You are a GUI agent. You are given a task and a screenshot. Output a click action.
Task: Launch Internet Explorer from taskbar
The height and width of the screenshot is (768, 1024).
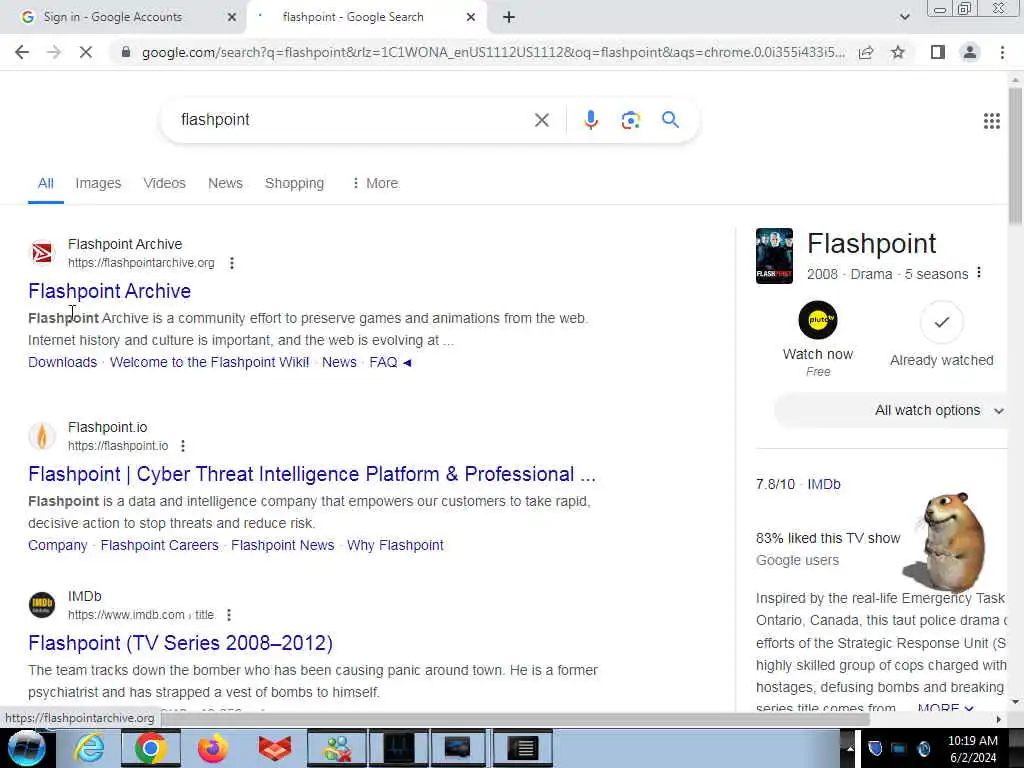pos(89,748)
